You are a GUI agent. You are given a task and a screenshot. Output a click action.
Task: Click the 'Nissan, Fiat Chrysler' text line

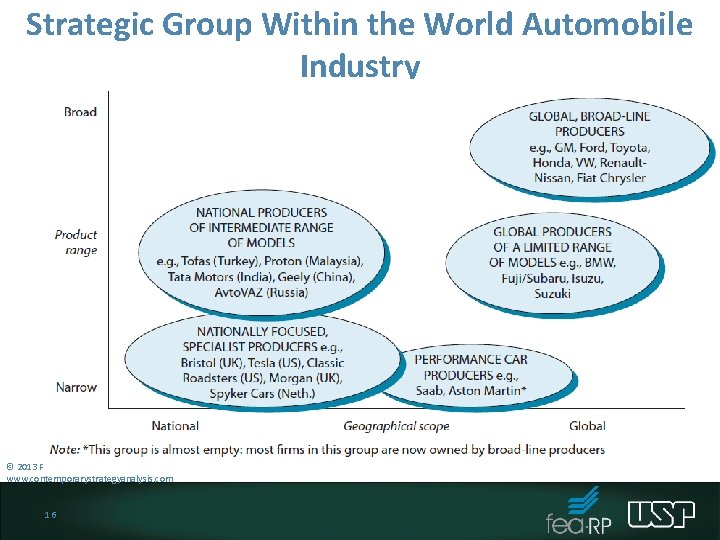(590, 178)
